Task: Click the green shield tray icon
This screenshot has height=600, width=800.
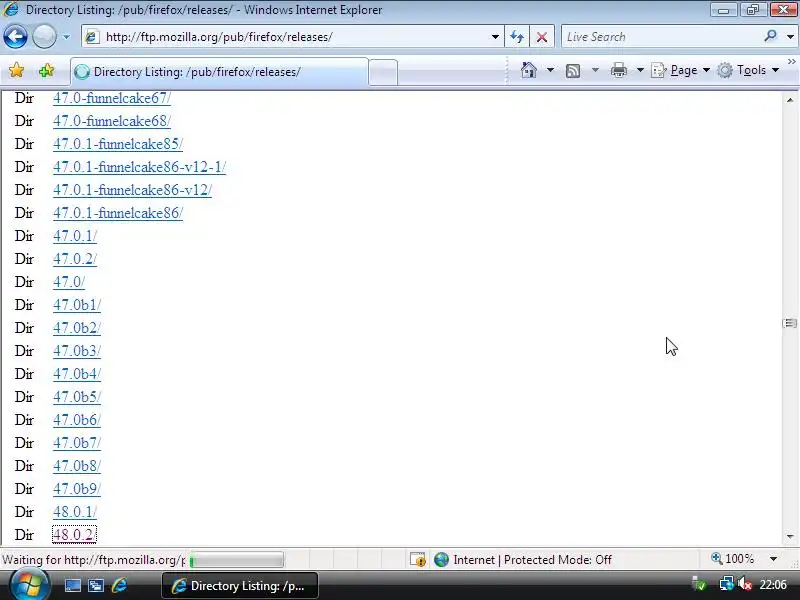Action: point(699,585)
